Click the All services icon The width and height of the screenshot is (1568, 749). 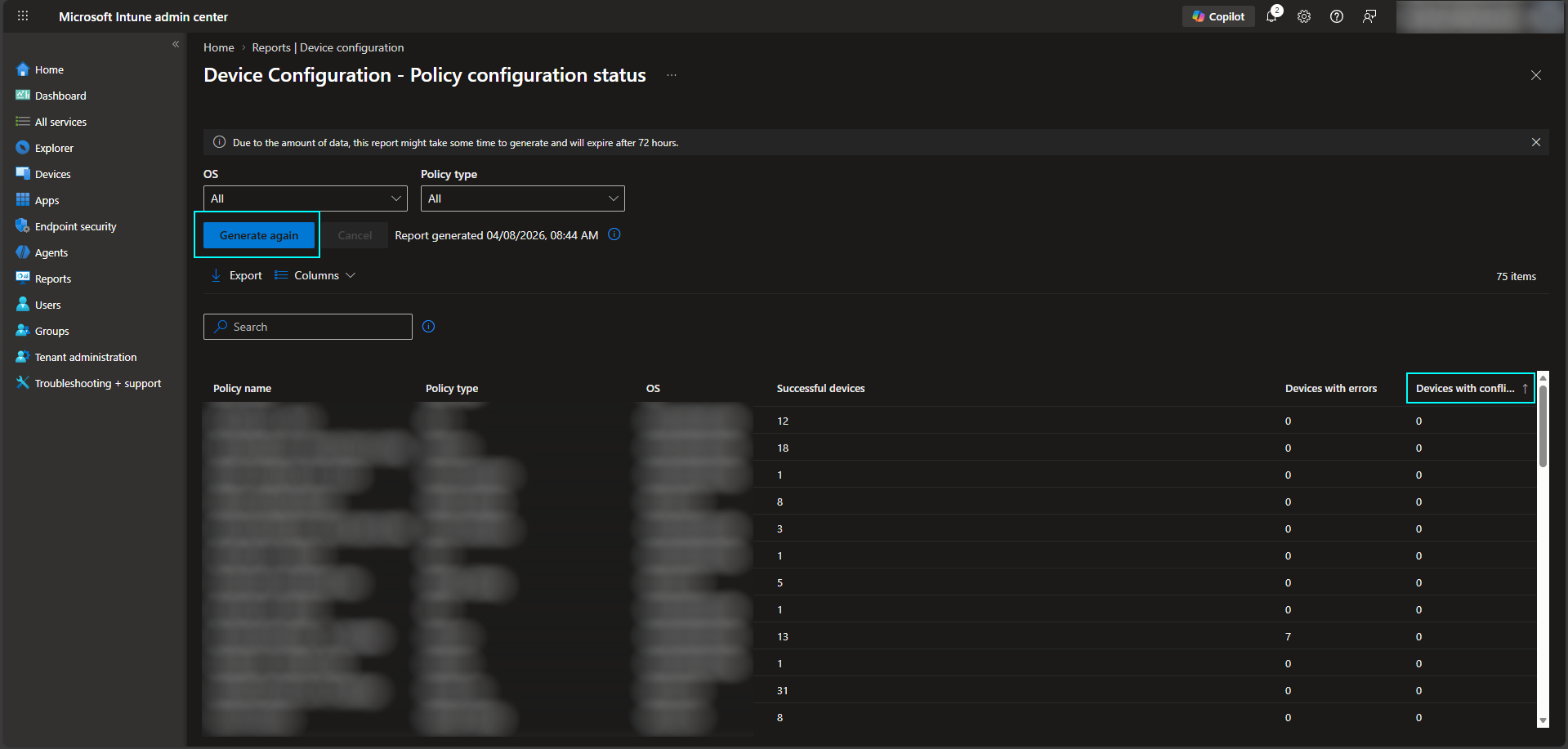pyautogui.click(x=23, y=122)
